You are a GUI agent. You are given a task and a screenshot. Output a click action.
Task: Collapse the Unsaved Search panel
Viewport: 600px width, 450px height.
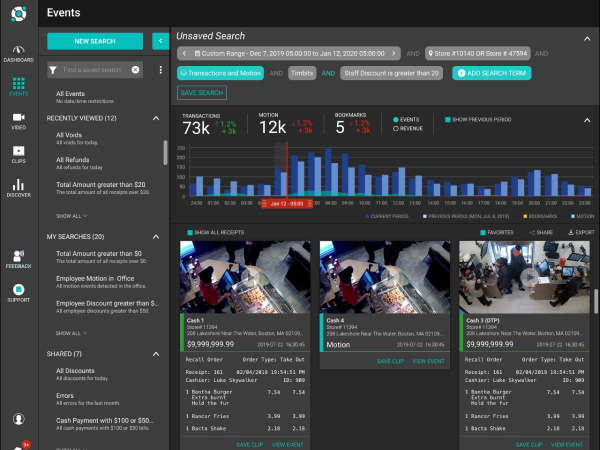(x=587, y=39)
